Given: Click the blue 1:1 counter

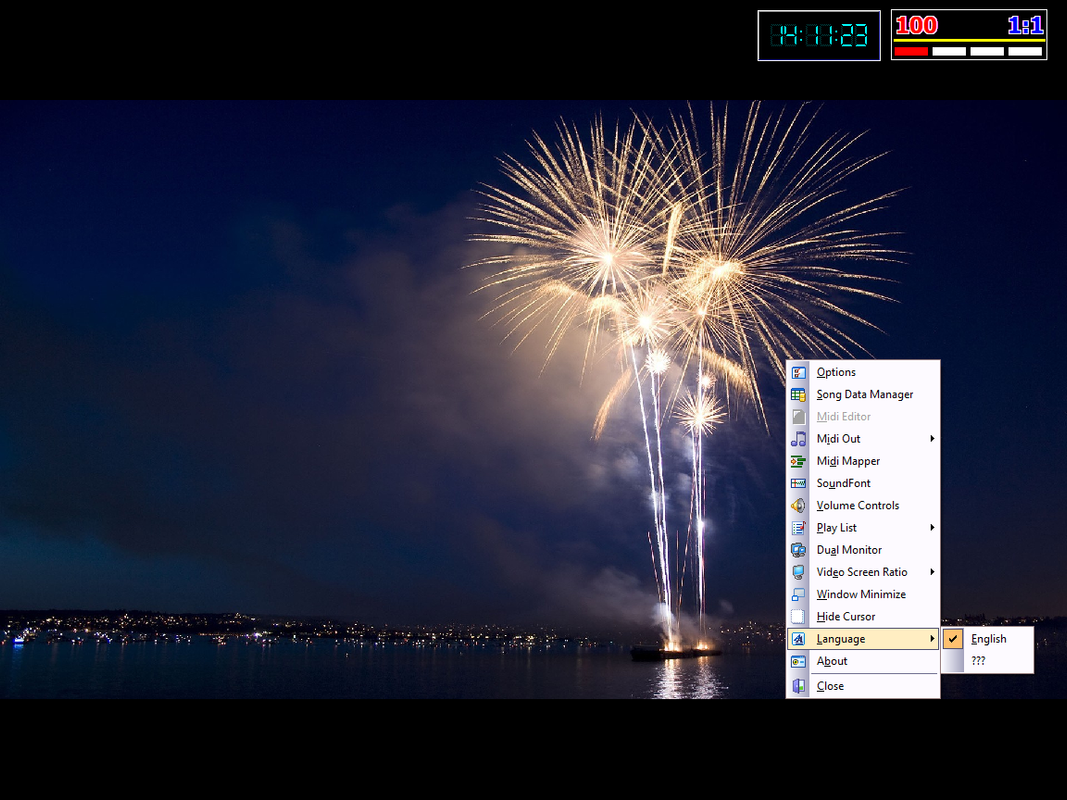Looking at the screenshot, I should pyautogui.click(x=1025, y=25).
